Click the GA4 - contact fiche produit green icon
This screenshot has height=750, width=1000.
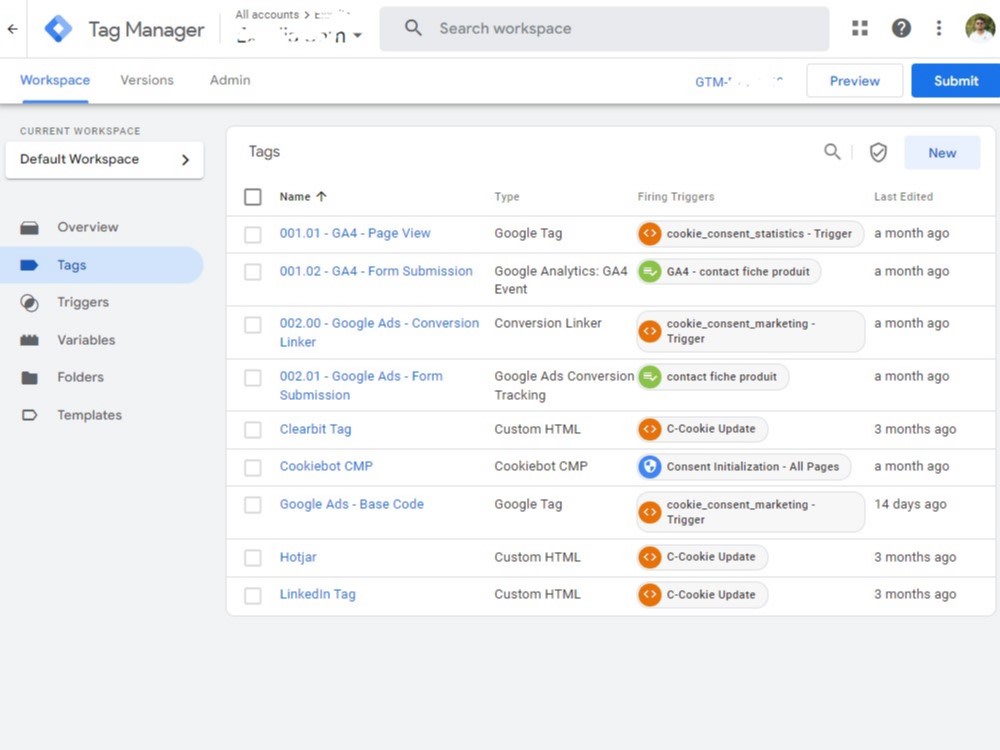tap(650, 272)
